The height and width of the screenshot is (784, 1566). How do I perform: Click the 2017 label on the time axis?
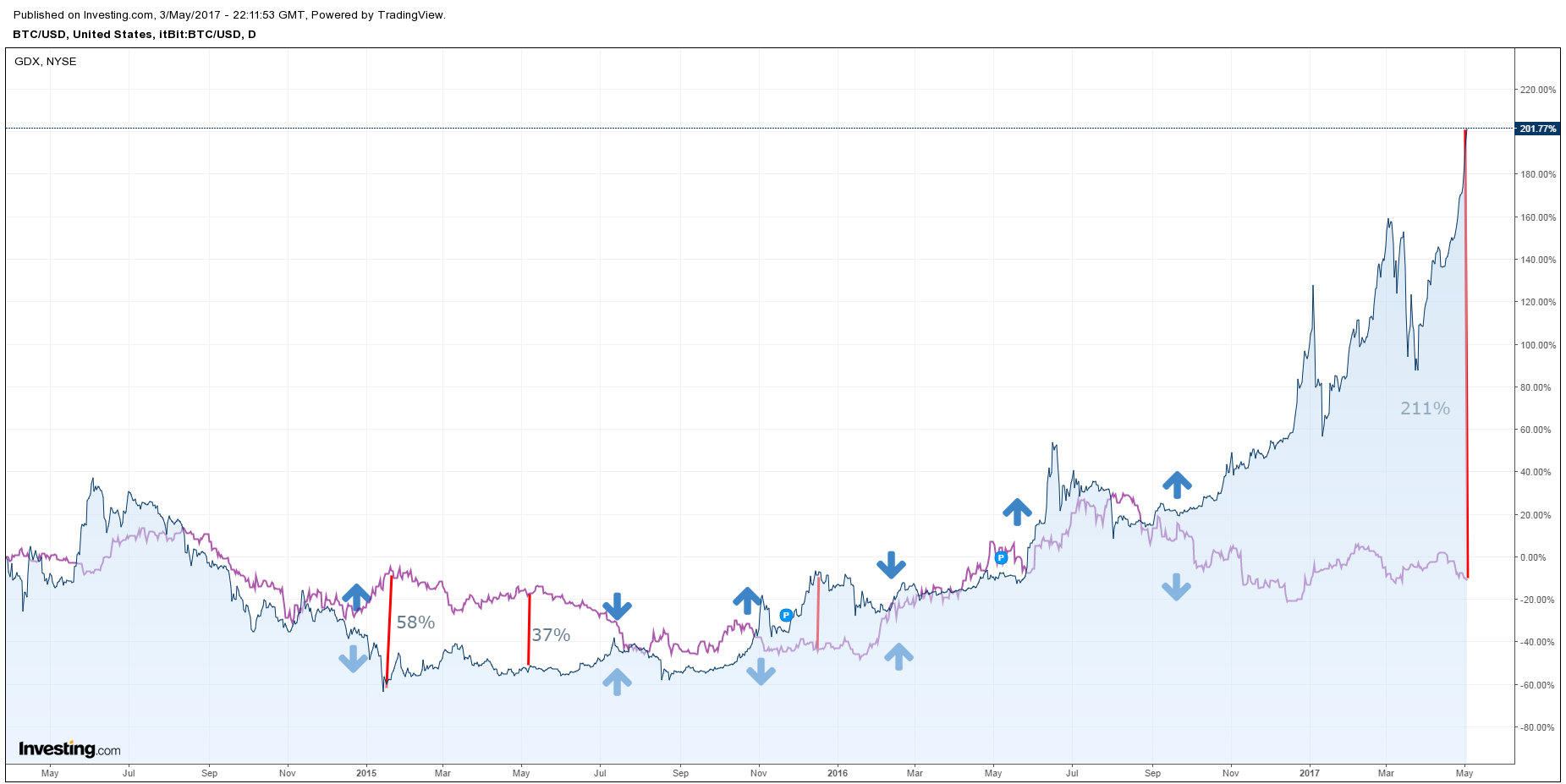[x=1309, y=773]
